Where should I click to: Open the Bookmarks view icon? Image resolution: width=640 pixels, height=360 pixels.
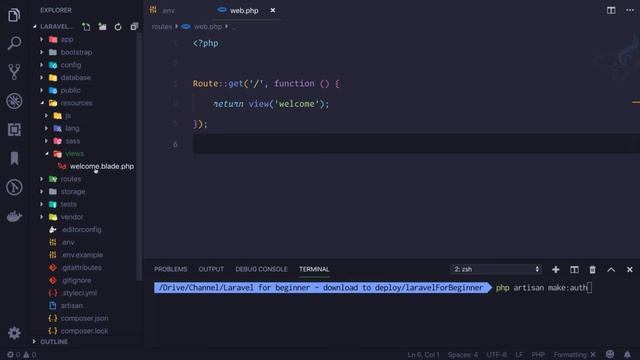click(14, 158)
